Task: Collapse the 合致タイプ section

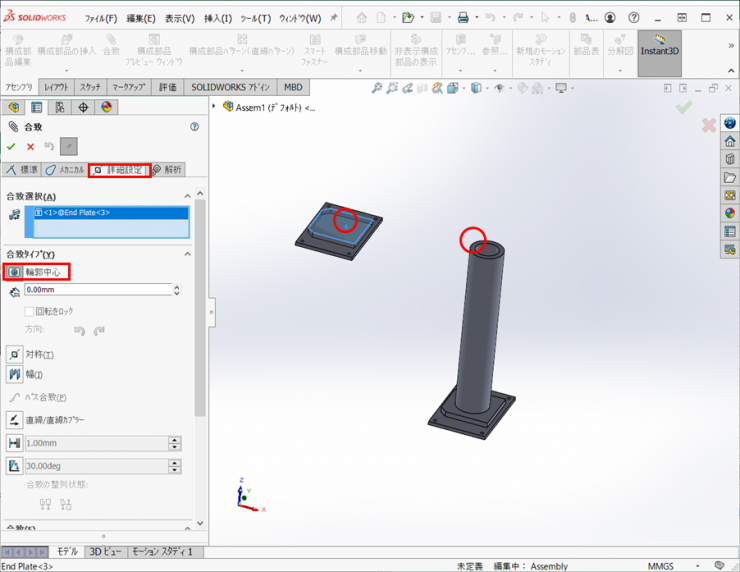Action: pos(187,254)
